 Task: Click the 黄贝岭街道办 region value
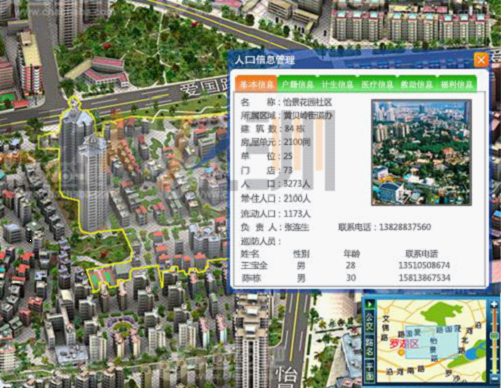(308, 116)
